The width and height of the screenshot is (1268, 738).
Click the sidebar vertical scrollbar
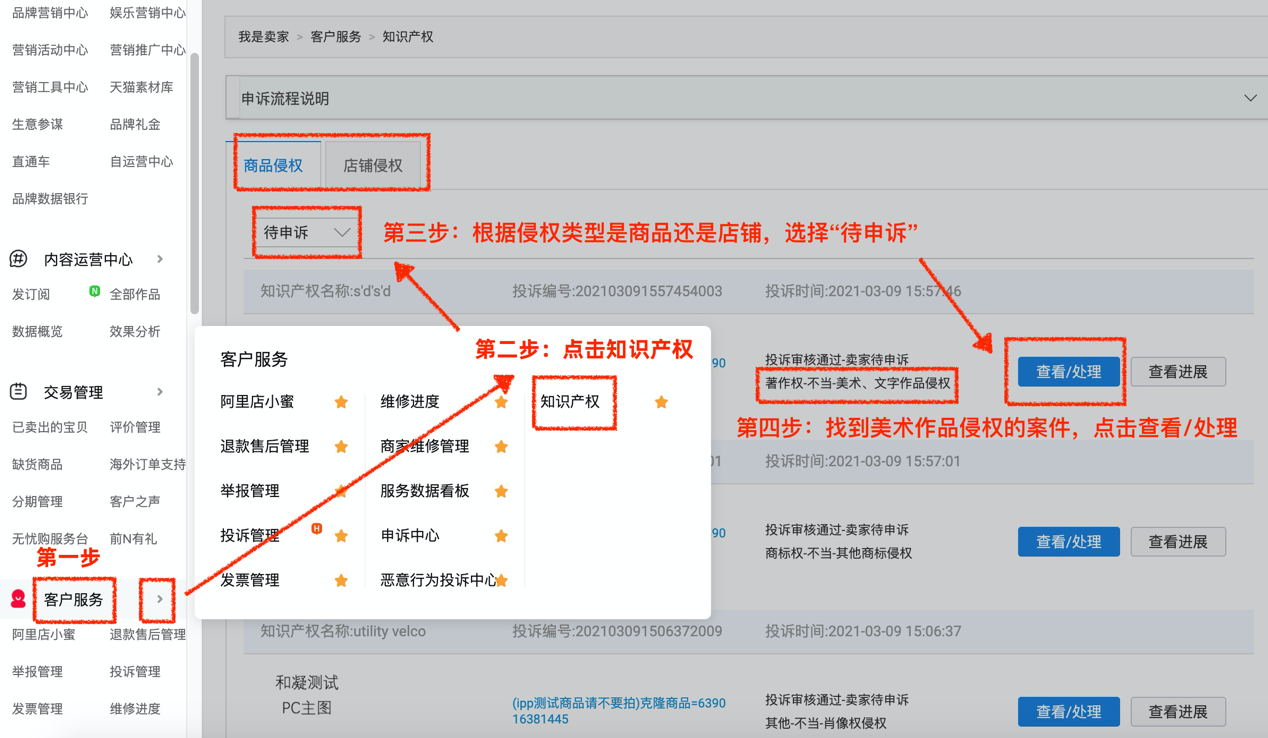click(x=194, y=180)
